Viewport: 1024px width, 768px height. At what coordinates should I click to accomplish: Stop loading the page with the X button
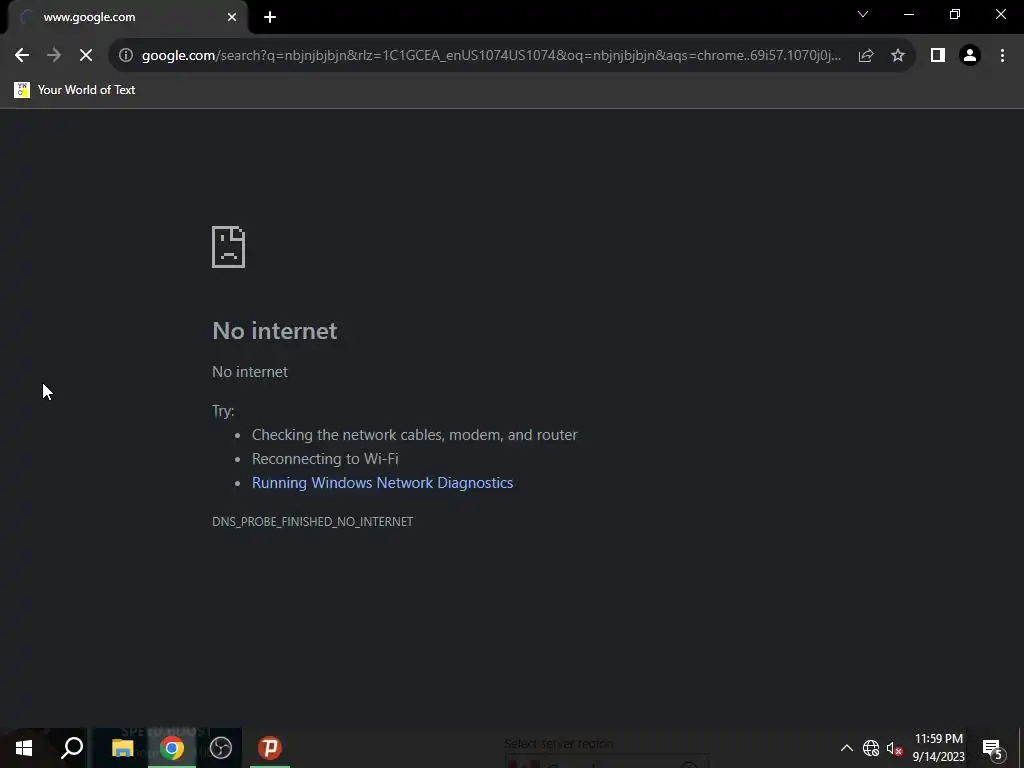[86, 56]
